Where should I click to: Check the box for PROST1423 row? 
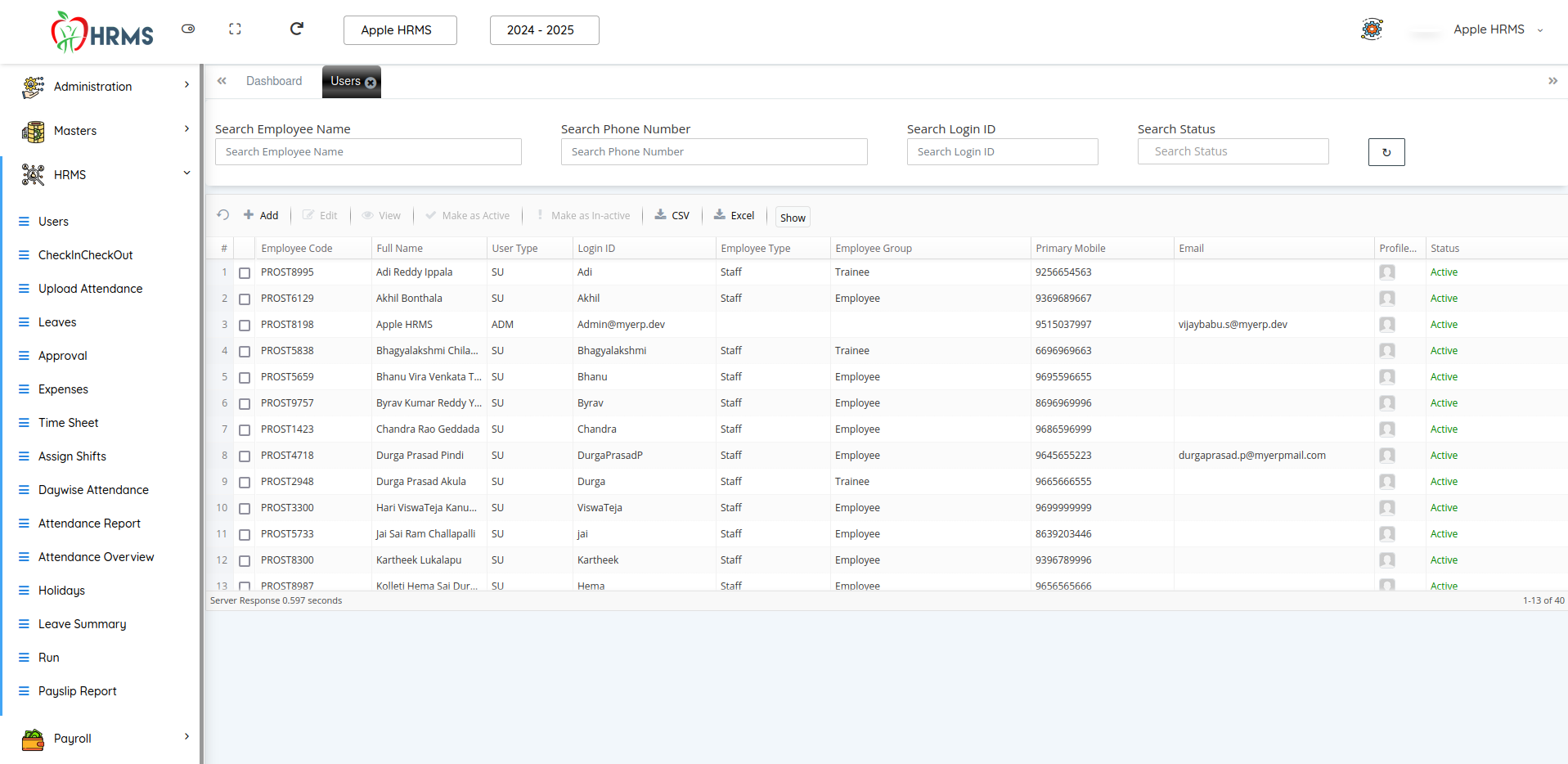pyautogui.click(x=245, y=430)
